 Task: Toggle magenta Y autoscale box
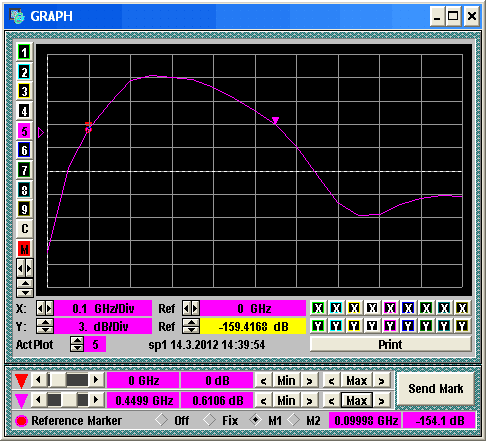point(390,326)
